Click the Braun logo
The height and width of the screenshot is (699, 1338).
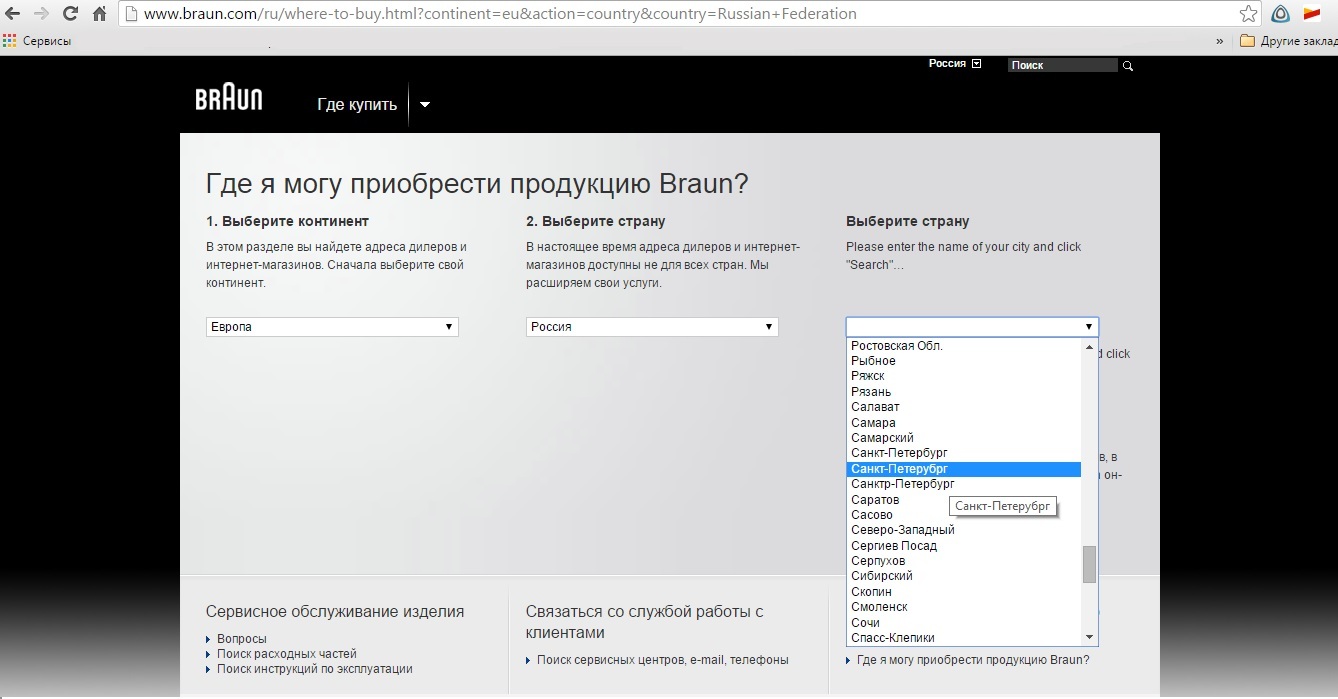click(x=229, y=99)
